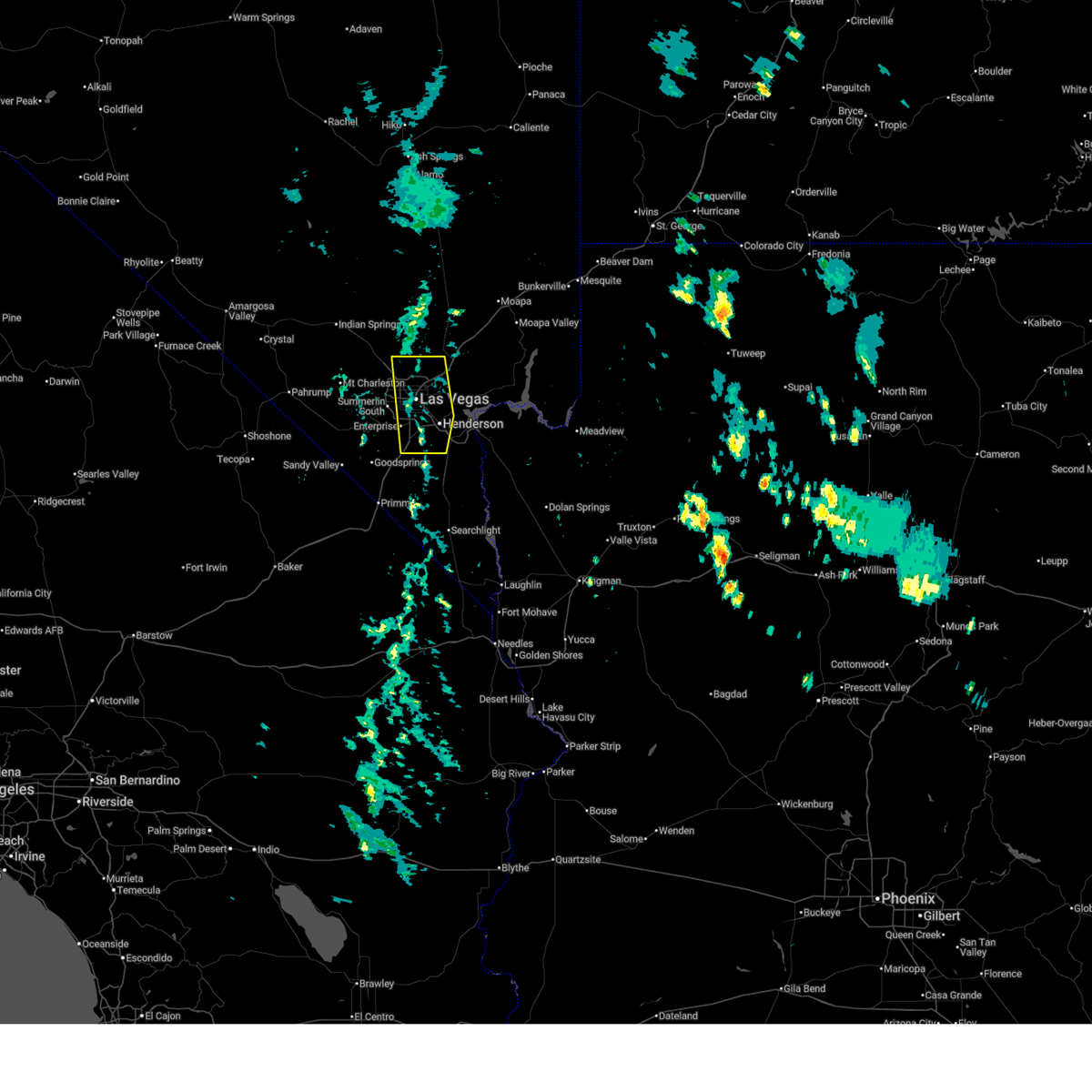Click the Cameron label
The width and height of the screenshot is (1092, 1092).
tap(999, 454)
